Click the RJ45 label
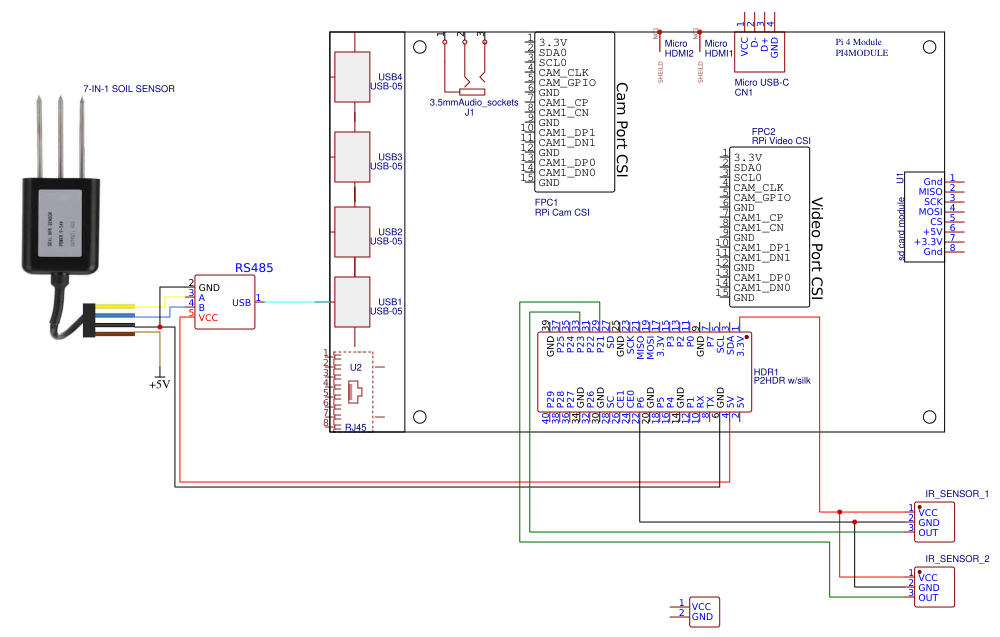Screen dimensions: 1000x637 356,427
